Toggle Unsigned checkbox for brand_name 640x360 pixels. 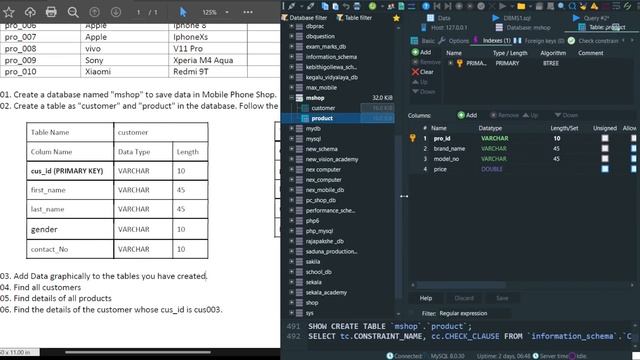tap(605, 149)
